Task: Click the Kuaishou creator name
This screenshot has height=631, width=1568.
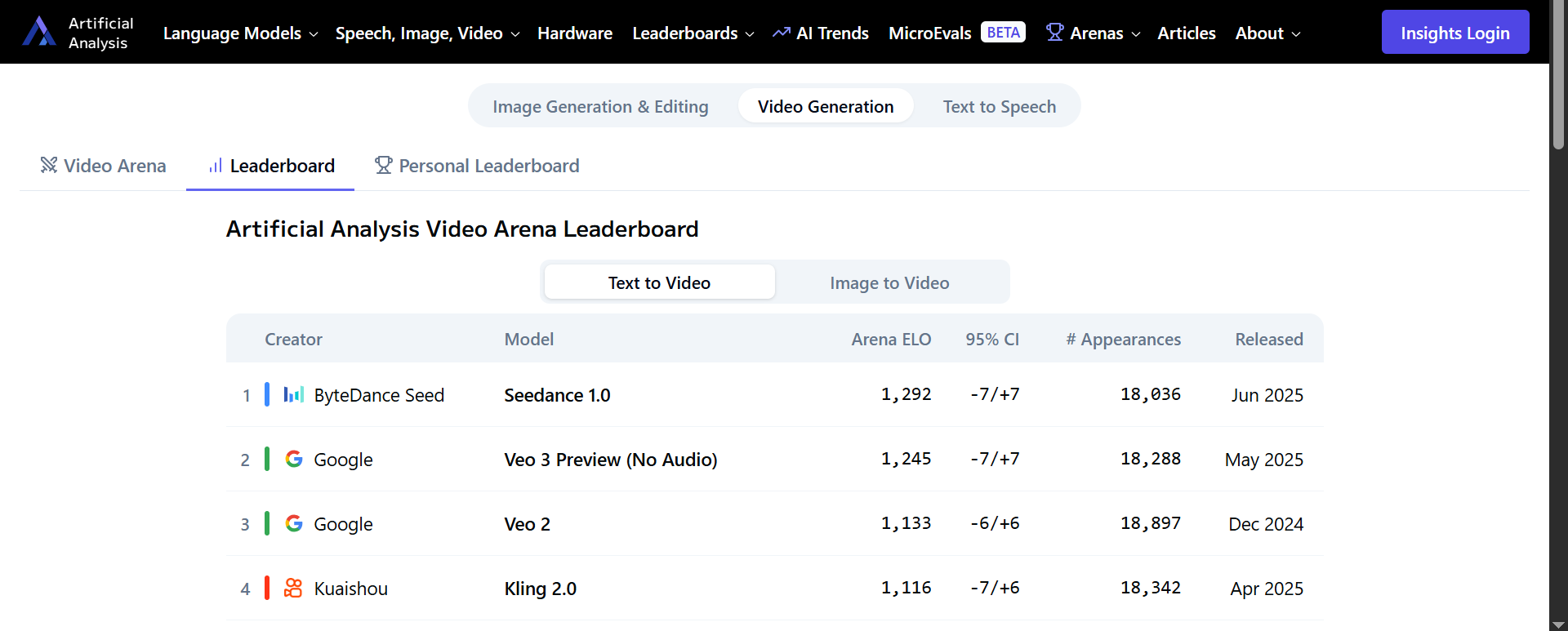Action: (x=350, y=589)
